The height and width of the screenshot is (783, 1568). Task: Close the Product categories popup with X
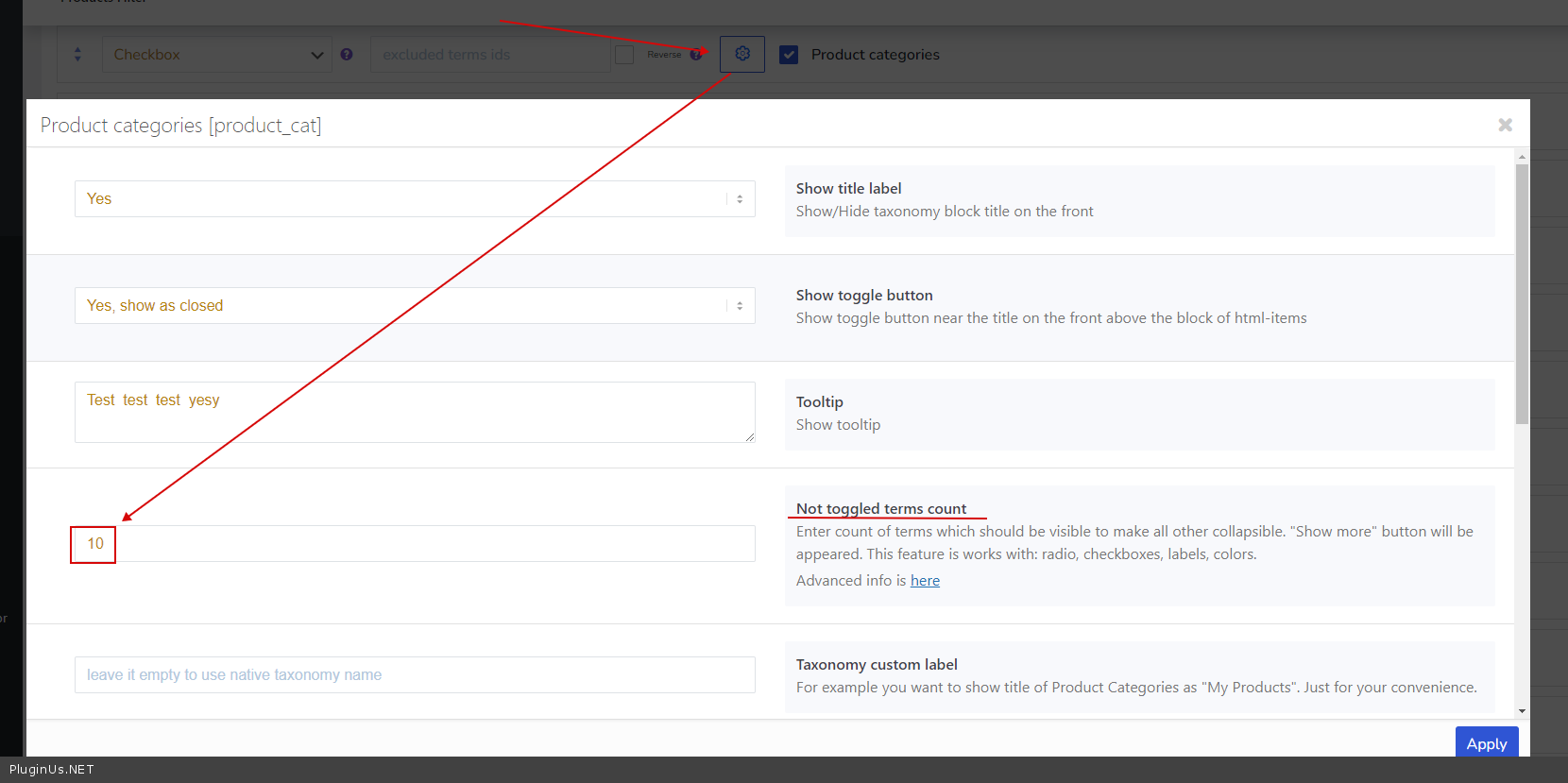tap(1505, 125)
